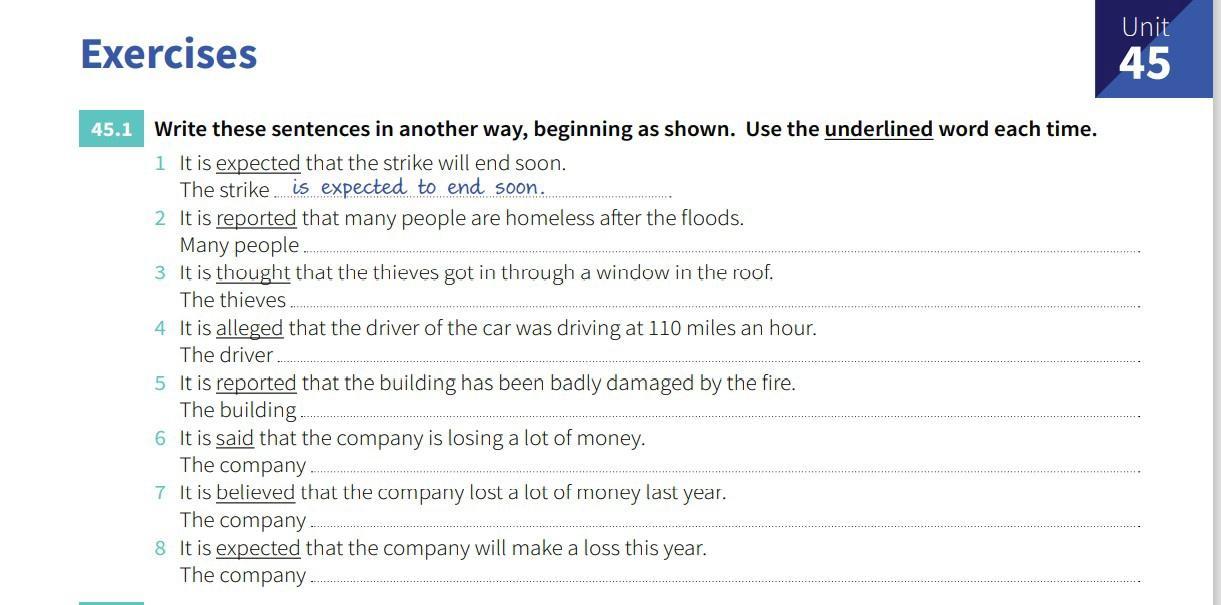Click "underlined" in the instructions
The image size is (1221, 605).
pyautogui.click(x=878, y=129)
